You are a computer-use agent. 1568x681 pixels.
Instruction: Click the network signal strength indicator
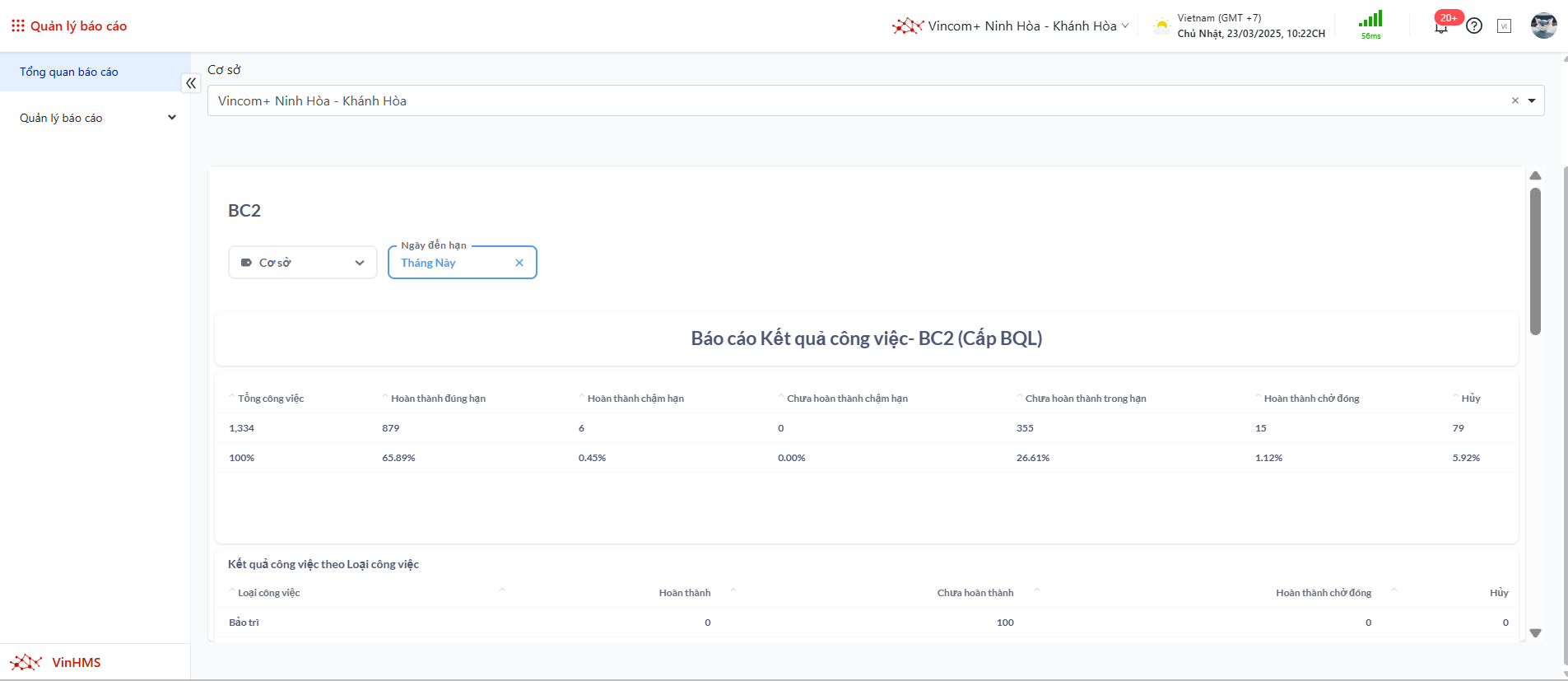point(1370,21)
